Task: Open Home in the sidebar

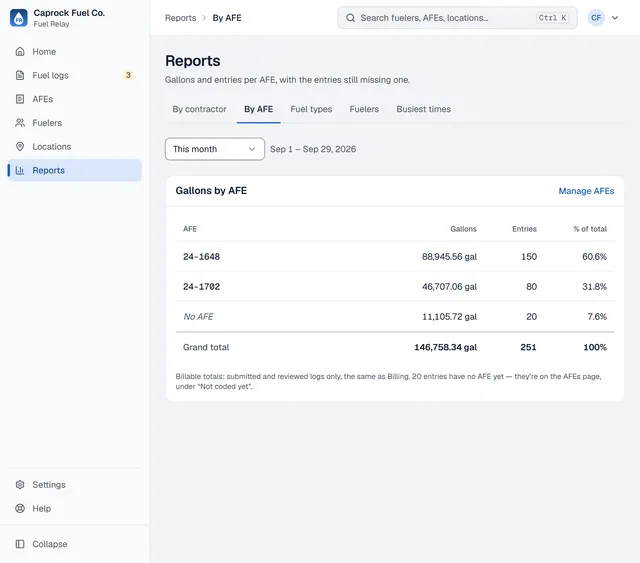Action: [x=75, y=51]
